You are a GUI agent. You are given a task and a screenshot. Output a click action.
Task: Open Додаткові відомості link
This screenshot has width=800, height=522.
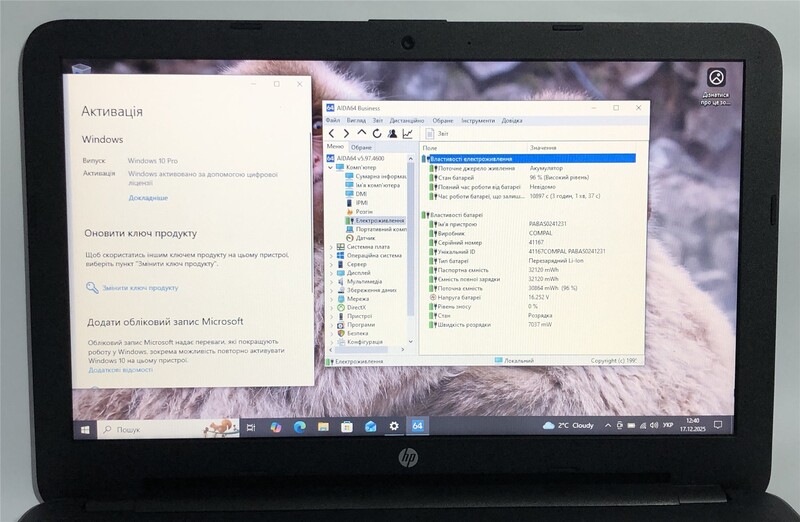pos(120,370)
